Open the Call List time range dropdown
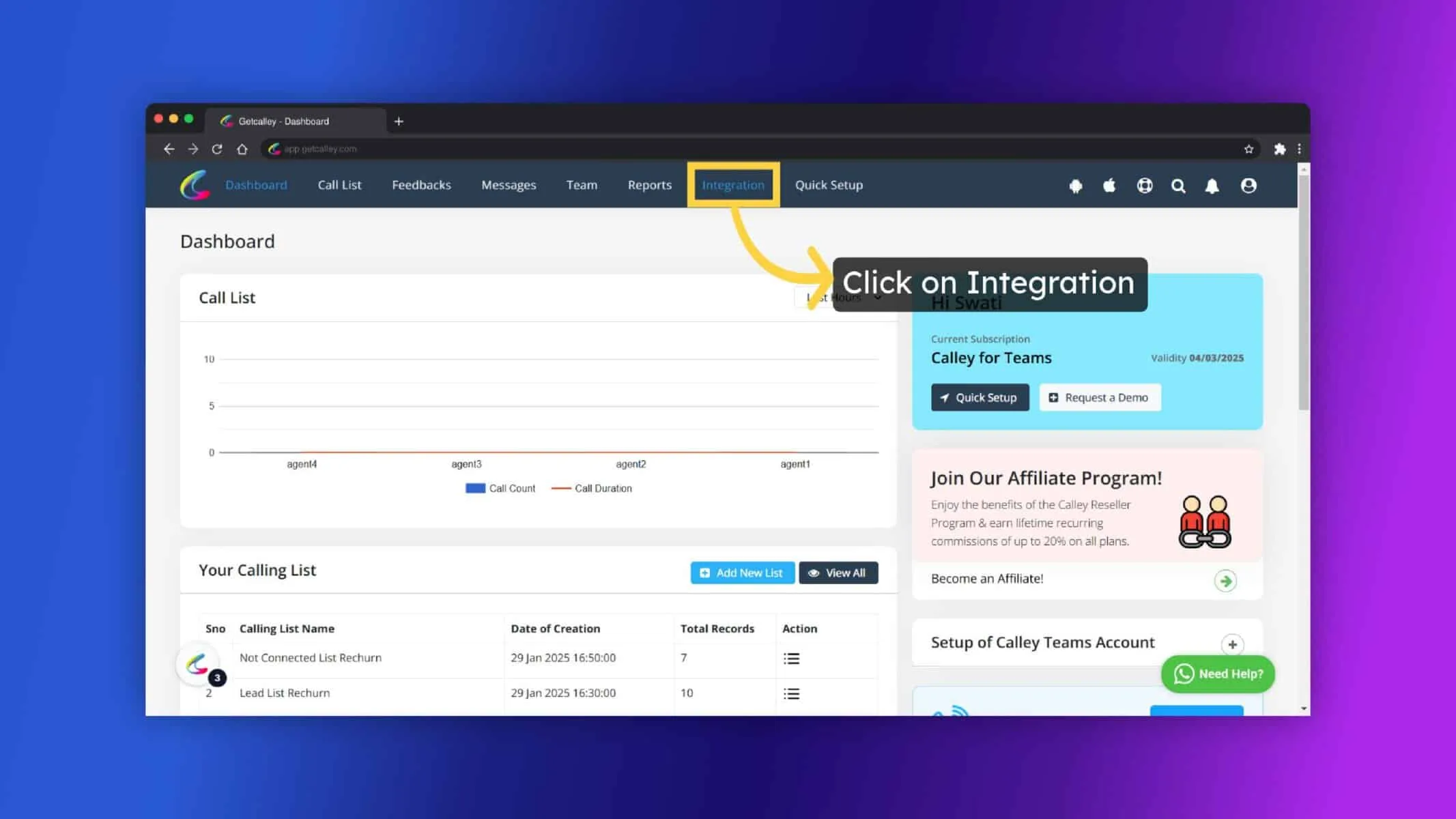The width and height of the screenshot is (1456, 819). 845,298
